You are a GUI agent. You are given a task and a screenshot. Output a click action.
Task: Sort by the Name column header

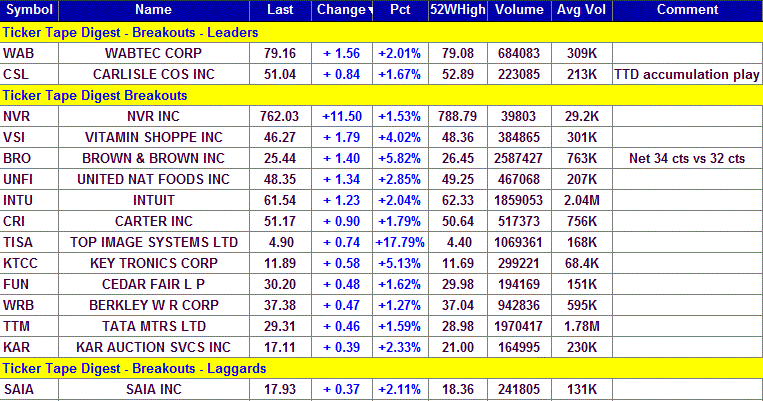coord(154,10)
